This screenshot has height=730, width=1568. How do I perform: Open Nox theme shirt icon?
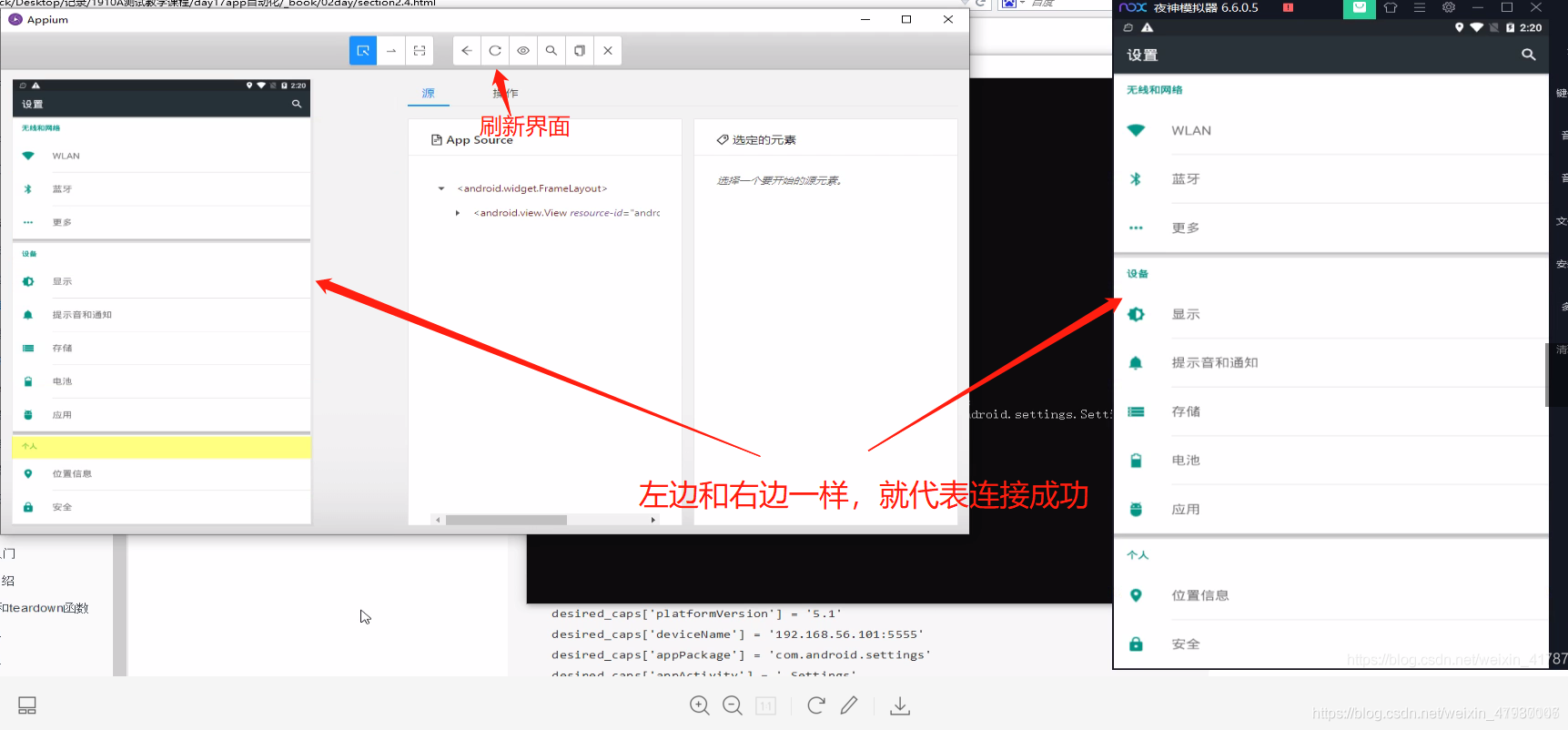[x=1391, y=7]
